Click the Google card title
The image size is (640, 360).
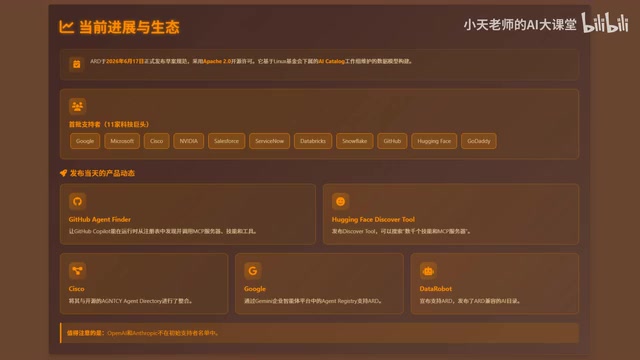pyautogui.click(x=255, y=289)
